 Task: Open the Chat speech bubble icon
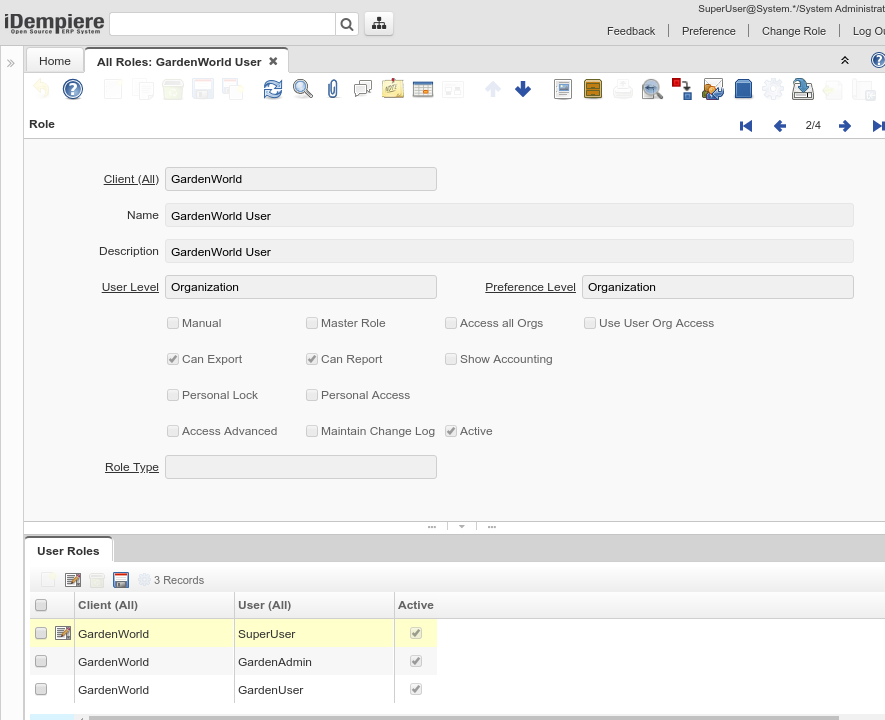(x=363, y=90)
